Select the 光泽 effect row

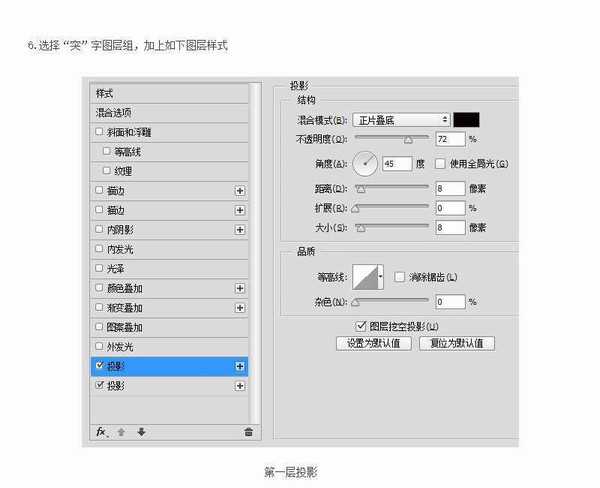pyautogui.click(x=169, y=269)
